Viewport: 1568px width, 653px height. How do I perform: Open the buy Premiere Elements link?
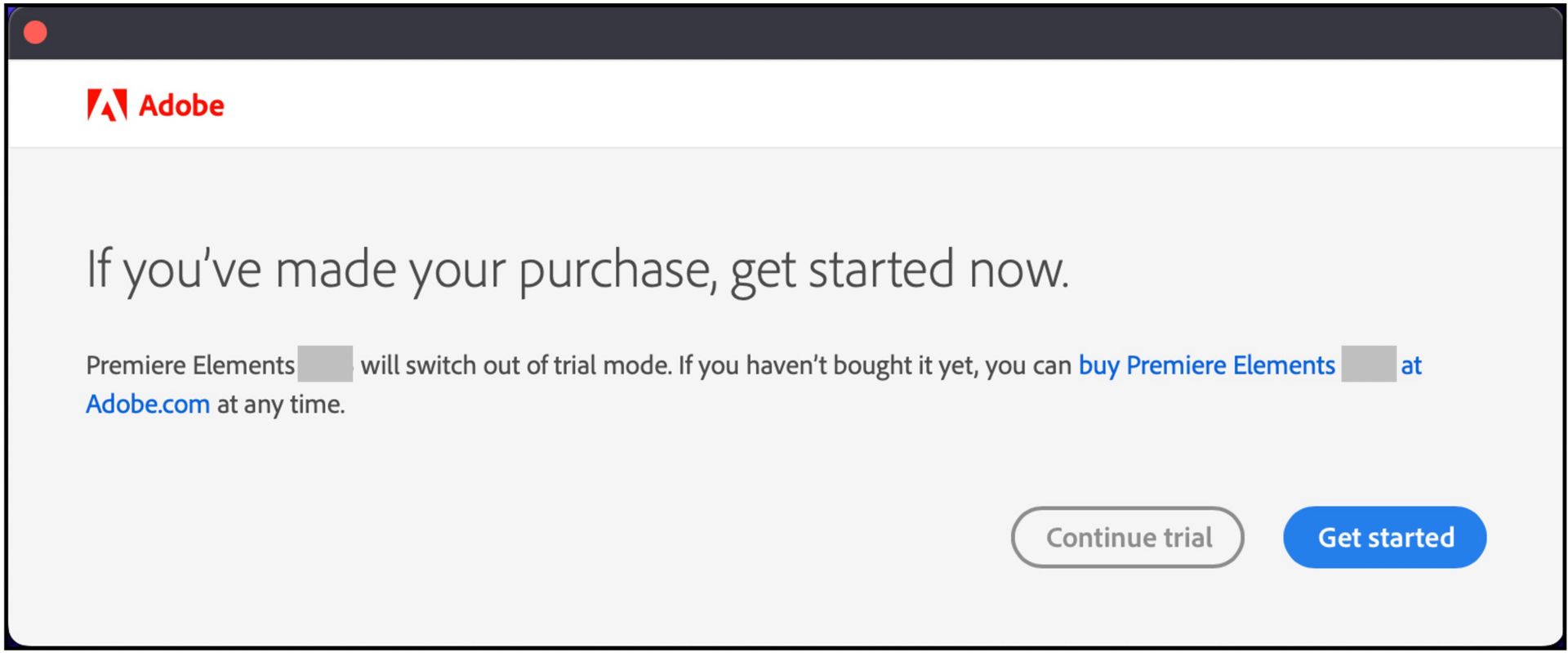1206,365
